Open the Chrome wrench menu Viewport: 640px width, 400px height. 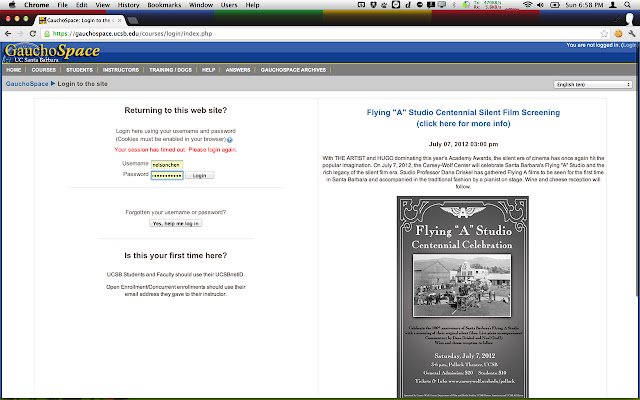[x=632, y=34]
